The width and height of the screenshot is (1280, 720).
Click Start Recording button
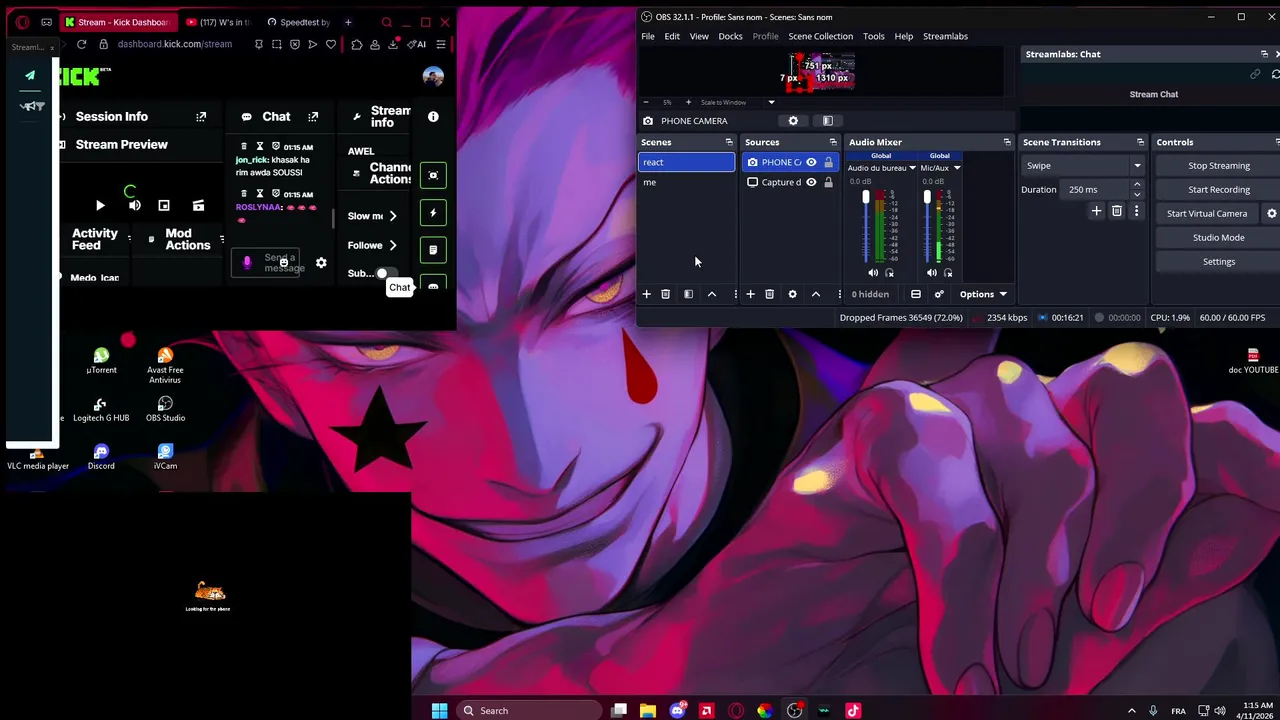click(1218, 190)
